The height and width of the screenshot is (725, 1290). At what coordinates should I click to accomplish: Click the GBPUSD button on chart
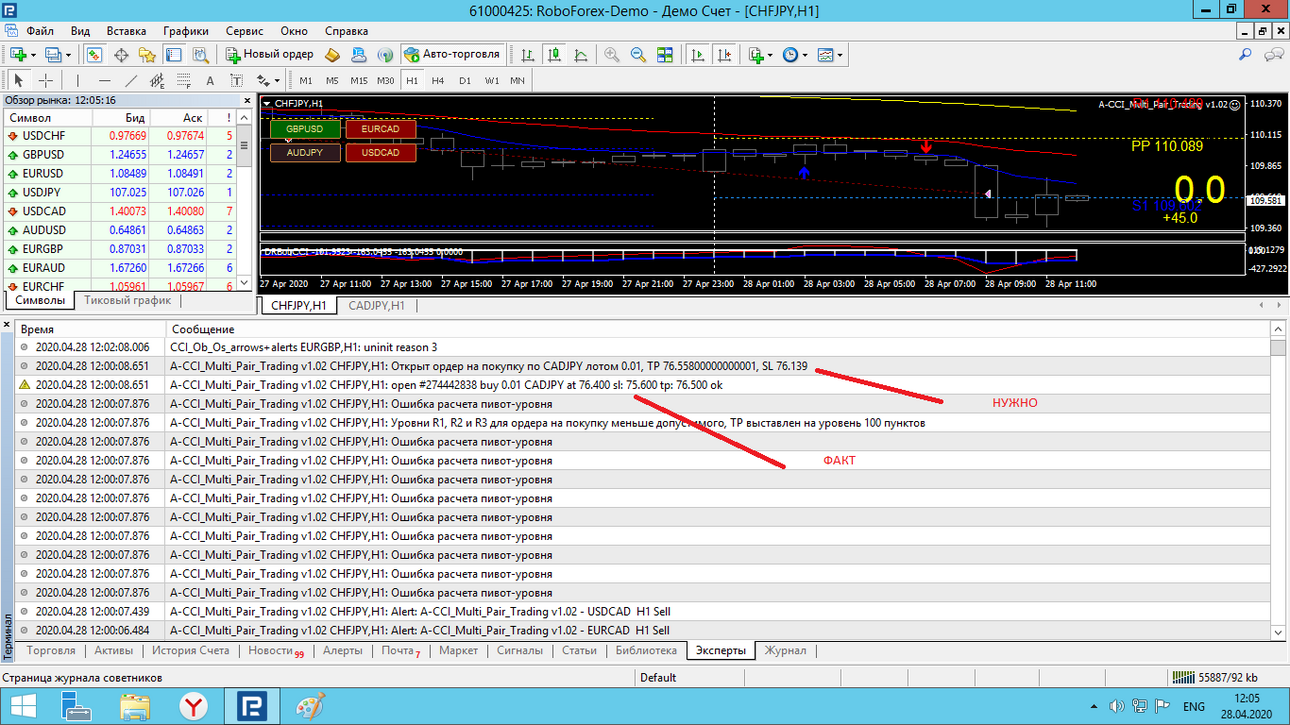[304, 129]
